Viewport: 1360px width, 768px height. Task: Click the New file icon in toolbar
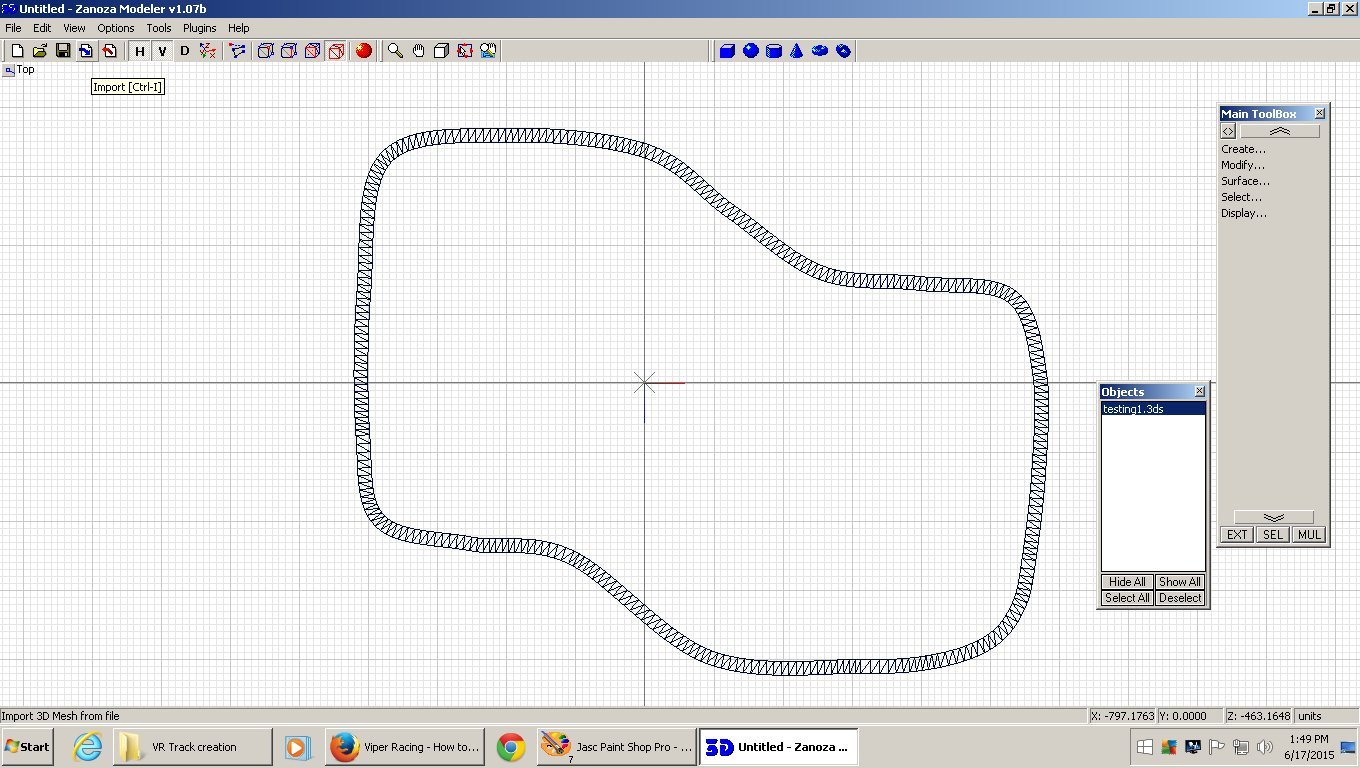pos(17,51)
